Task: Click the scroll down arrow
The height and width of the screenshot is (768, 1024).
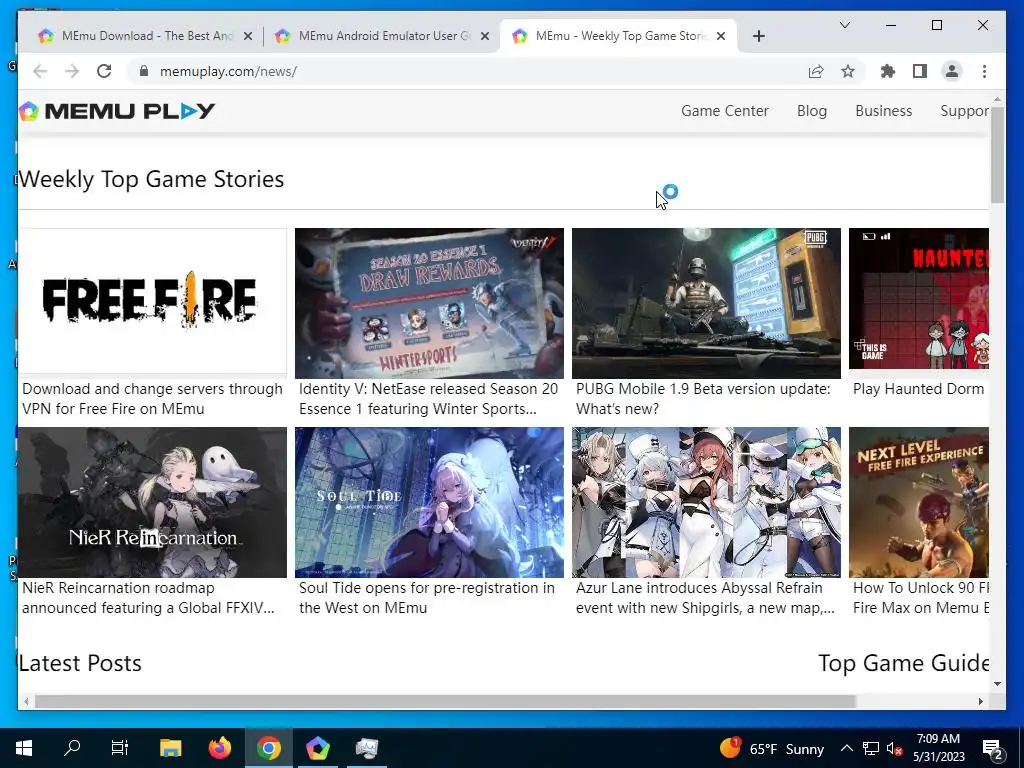Action: 997,684
